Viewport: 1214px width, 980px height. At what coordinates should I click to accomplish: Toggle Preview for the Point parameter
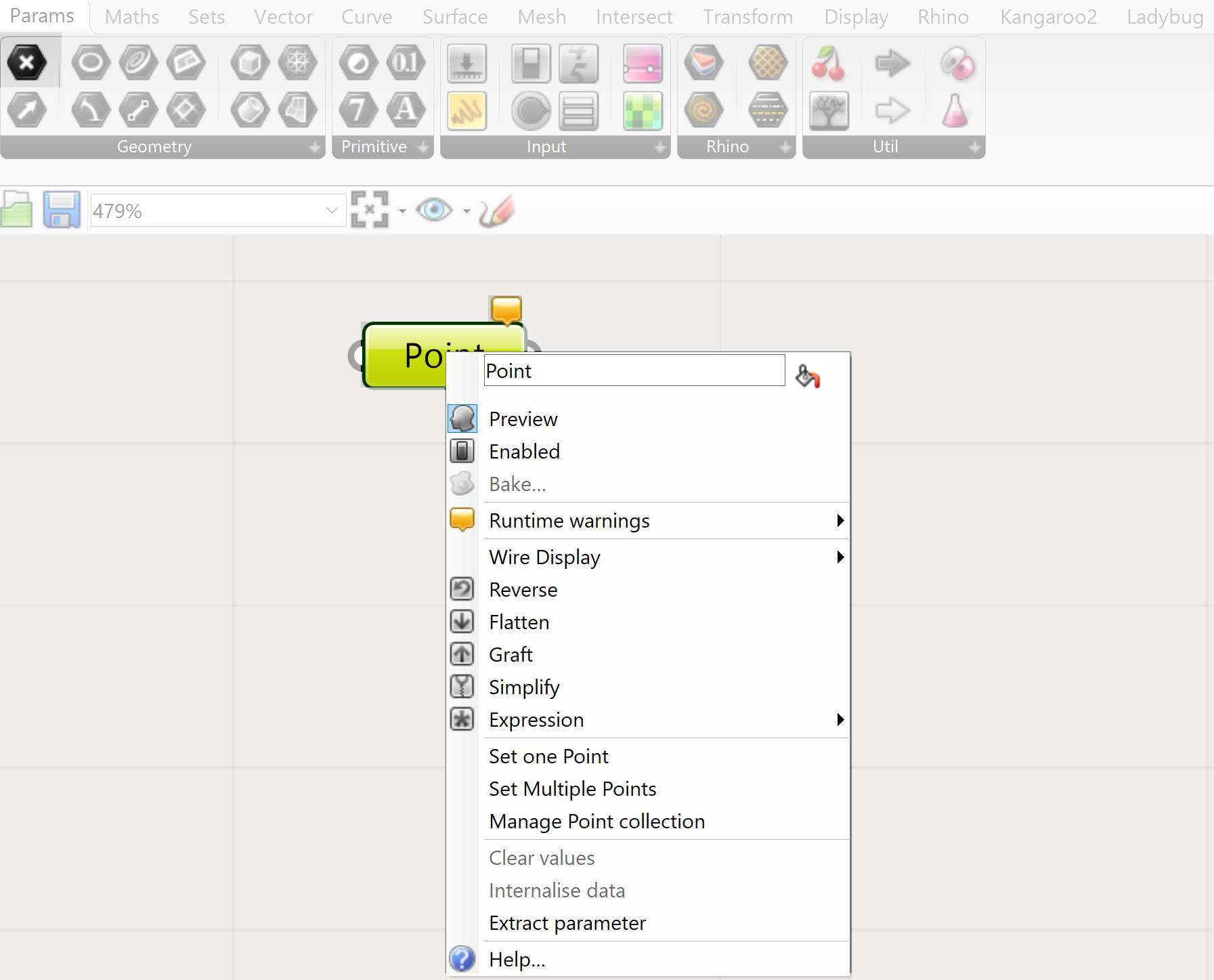[x=523, y=419]
